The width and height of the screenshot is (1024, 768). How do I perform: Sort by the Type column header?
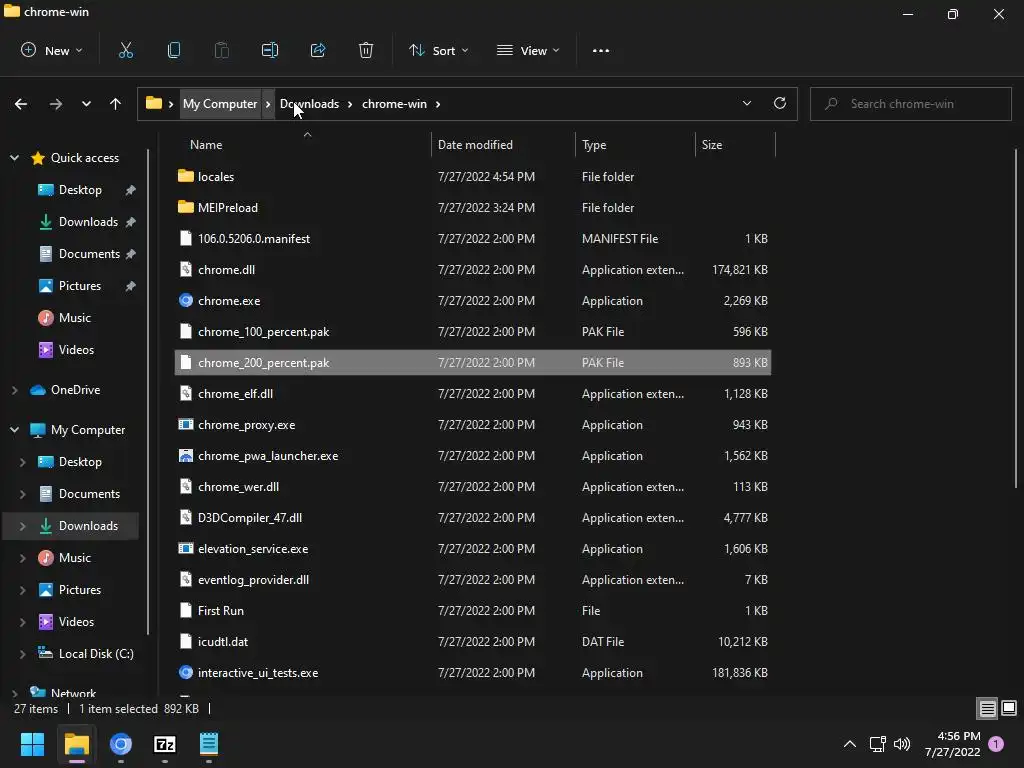point(594,145)
